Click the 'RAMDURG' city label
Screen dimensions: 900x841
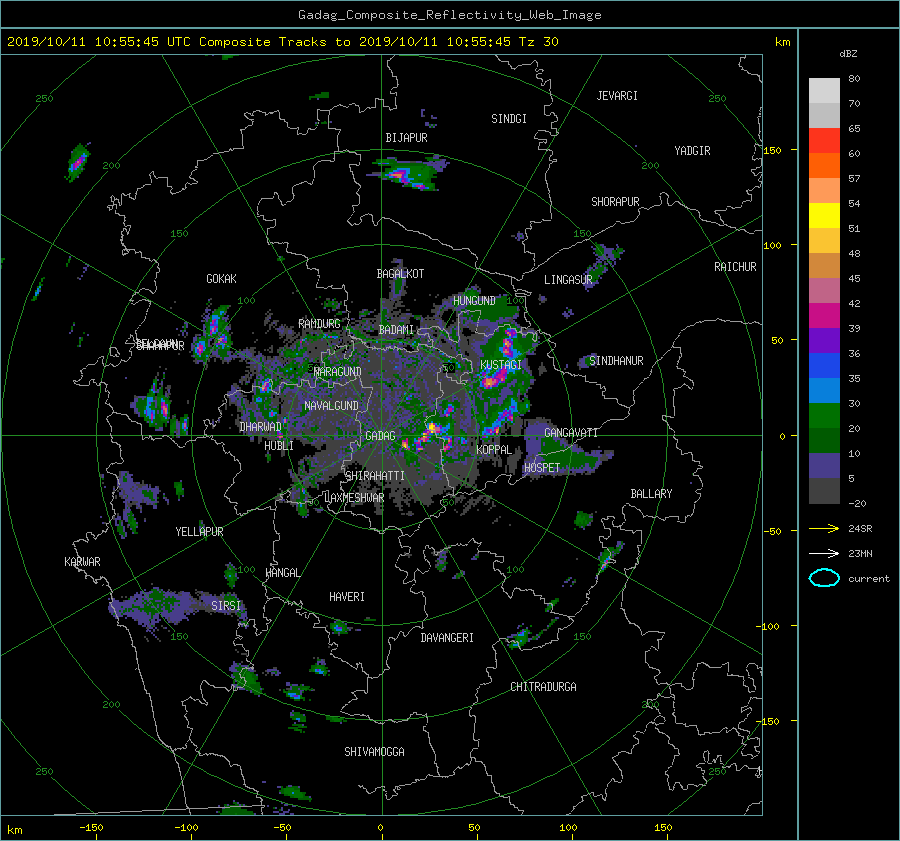tap(319, 324)
